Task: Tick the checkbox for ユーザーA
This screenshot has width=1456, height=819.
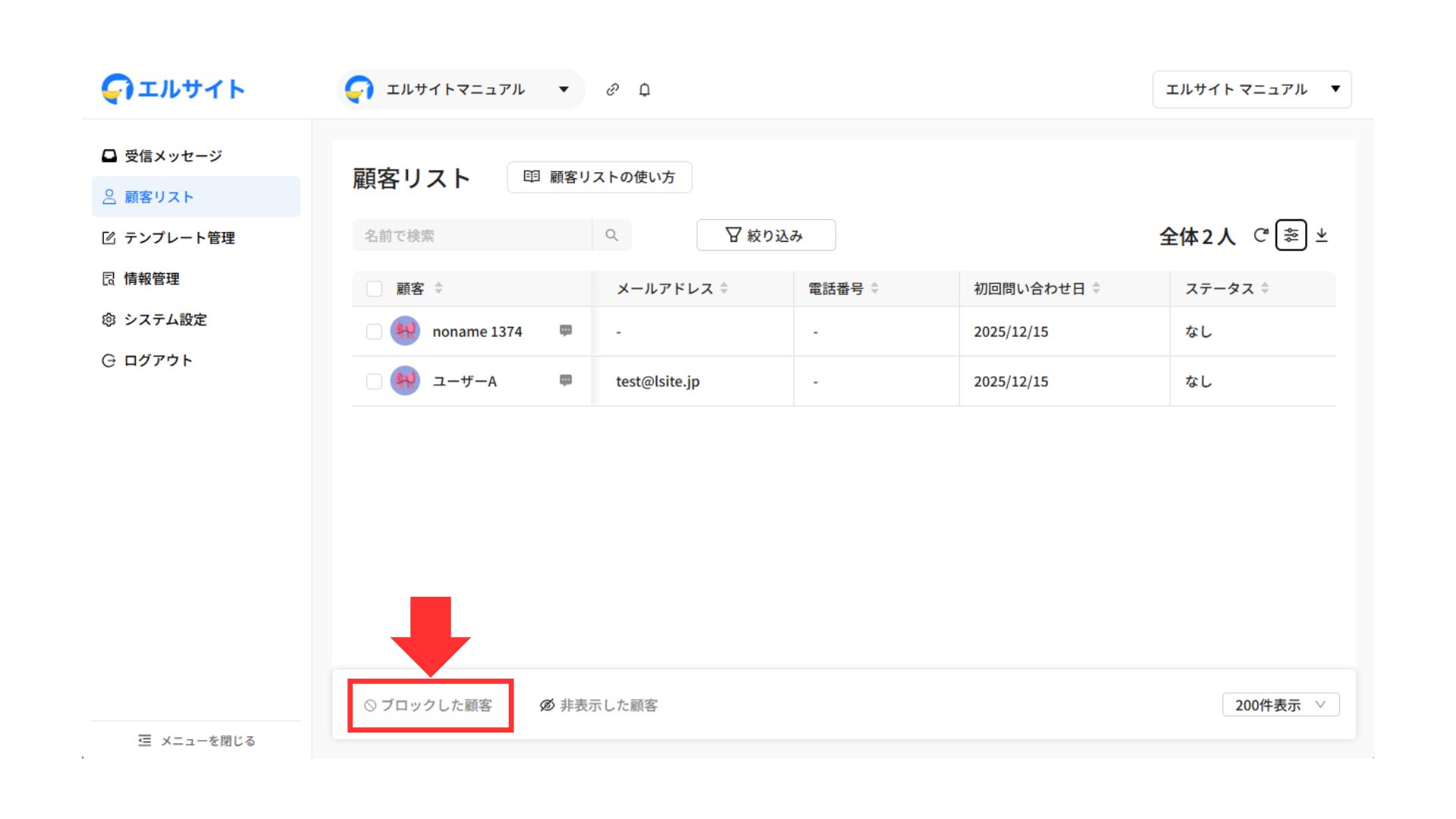Action: [x=374, y=381]
